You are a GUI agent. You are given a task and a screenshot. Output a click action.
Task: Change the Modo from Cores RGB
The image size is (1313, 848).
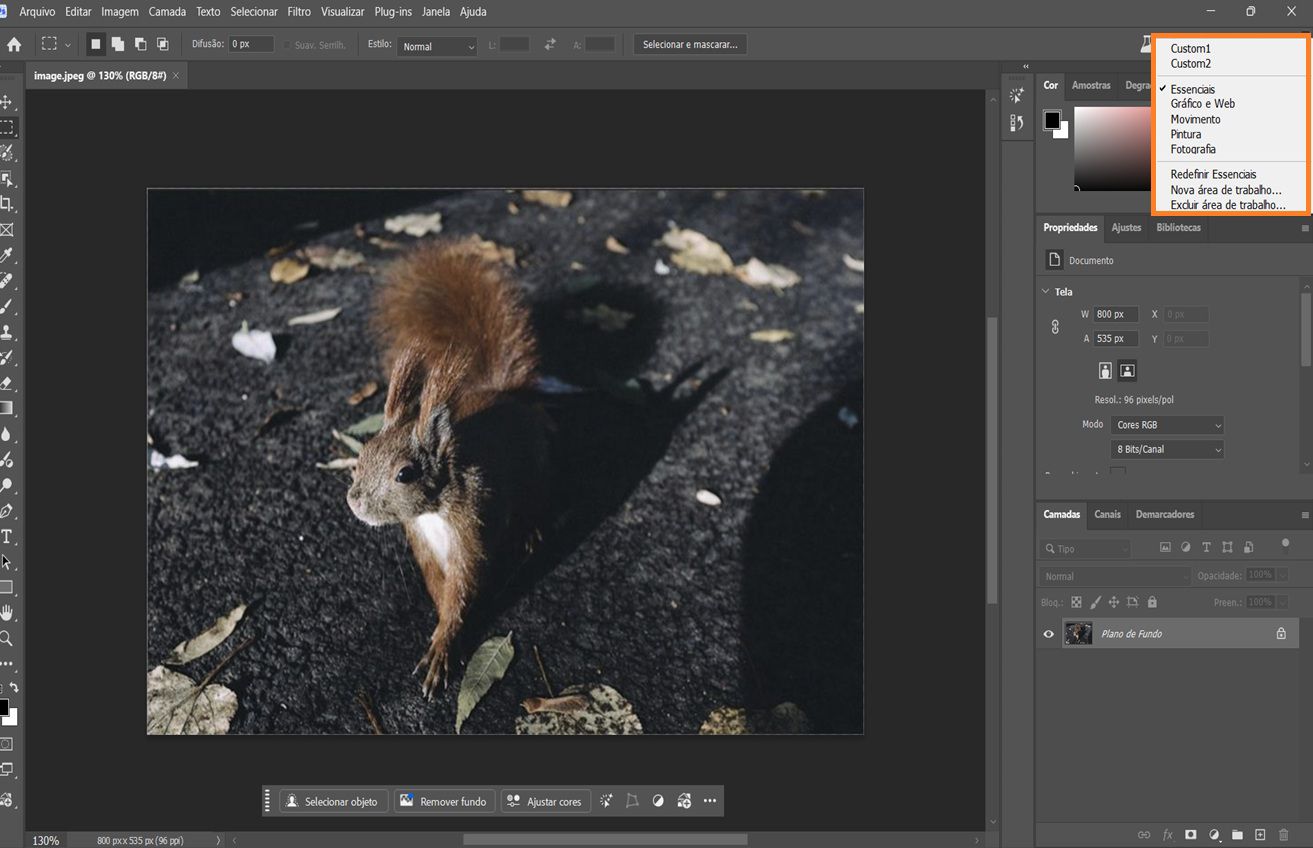(x=1166, y=424)
